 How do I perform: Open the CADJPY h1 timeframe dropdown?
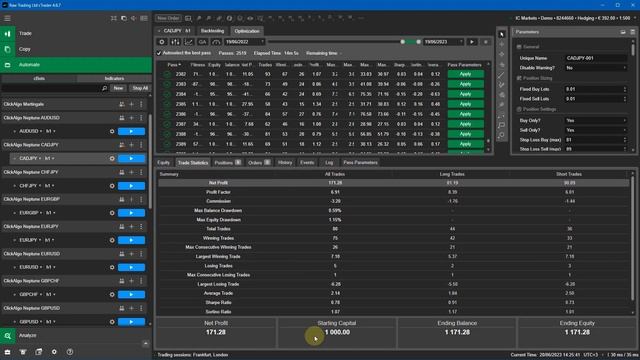(x=50, y=158)
